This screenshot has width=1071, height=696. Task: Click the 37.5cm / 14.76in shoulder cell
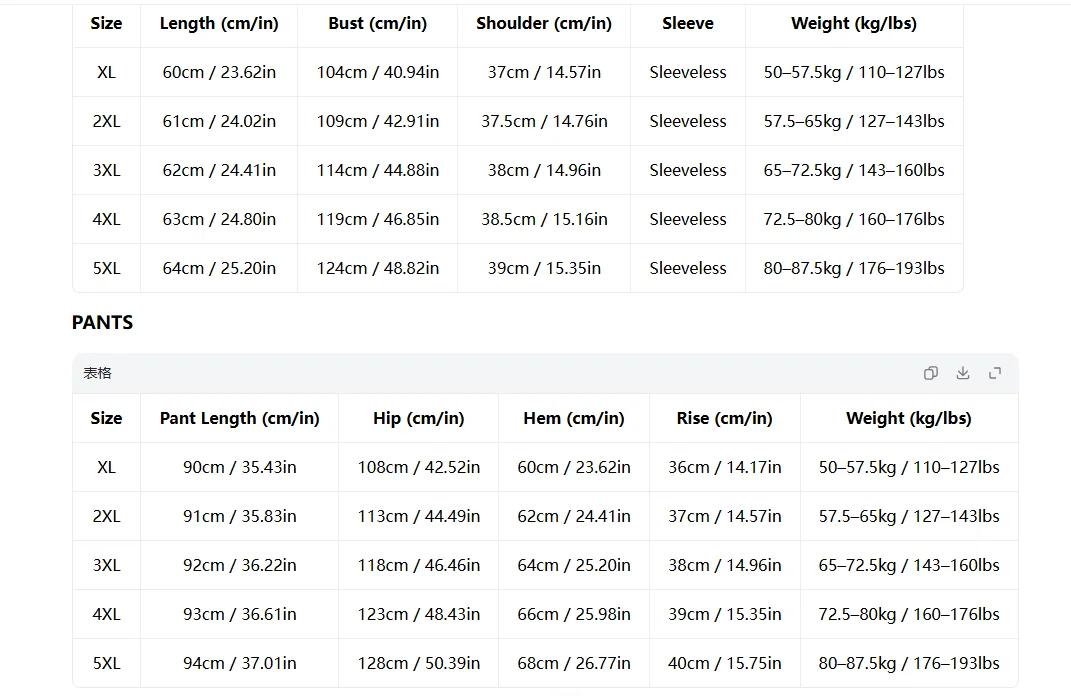[x=544, y=121]
